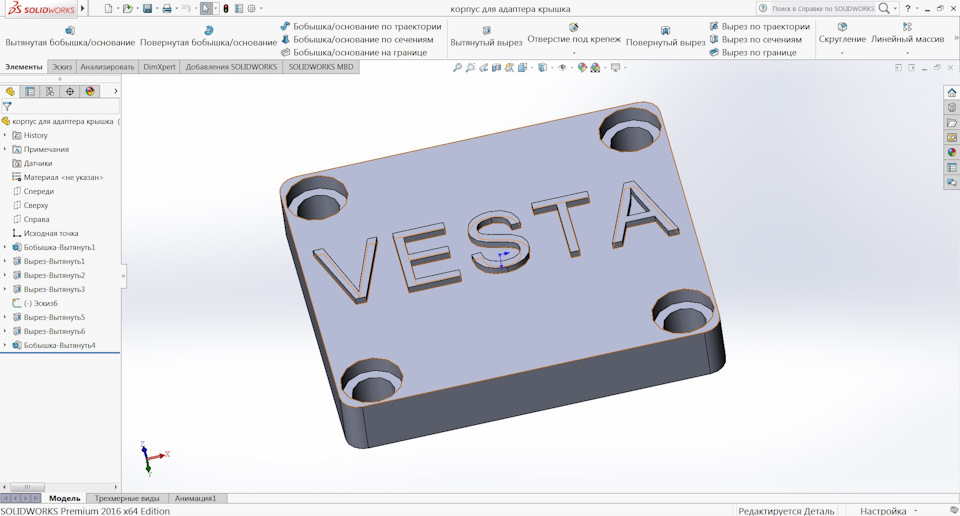Open the file properties list icon
The width and height of the screenshot is (960, 516).
(x=239, y=9)
